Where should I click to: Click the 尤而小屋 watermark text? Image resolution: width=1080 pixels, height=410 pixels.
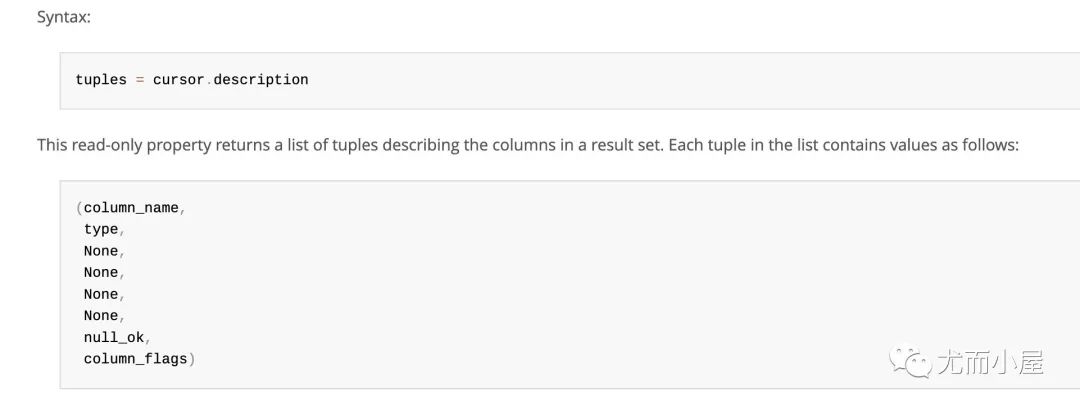[x=990, y=362]
